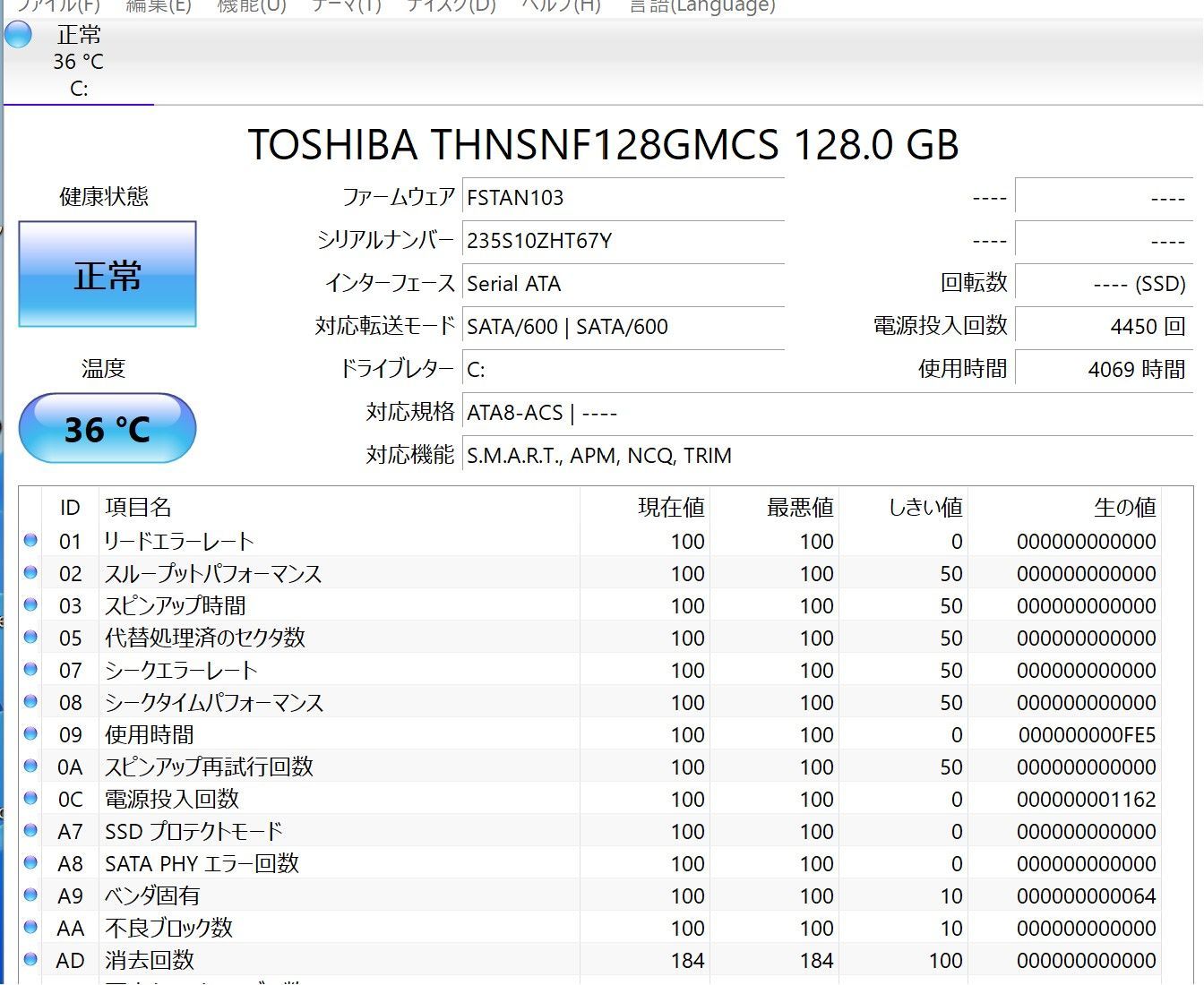Select the SATA PHY エラー回数 row name

[202, 863]
